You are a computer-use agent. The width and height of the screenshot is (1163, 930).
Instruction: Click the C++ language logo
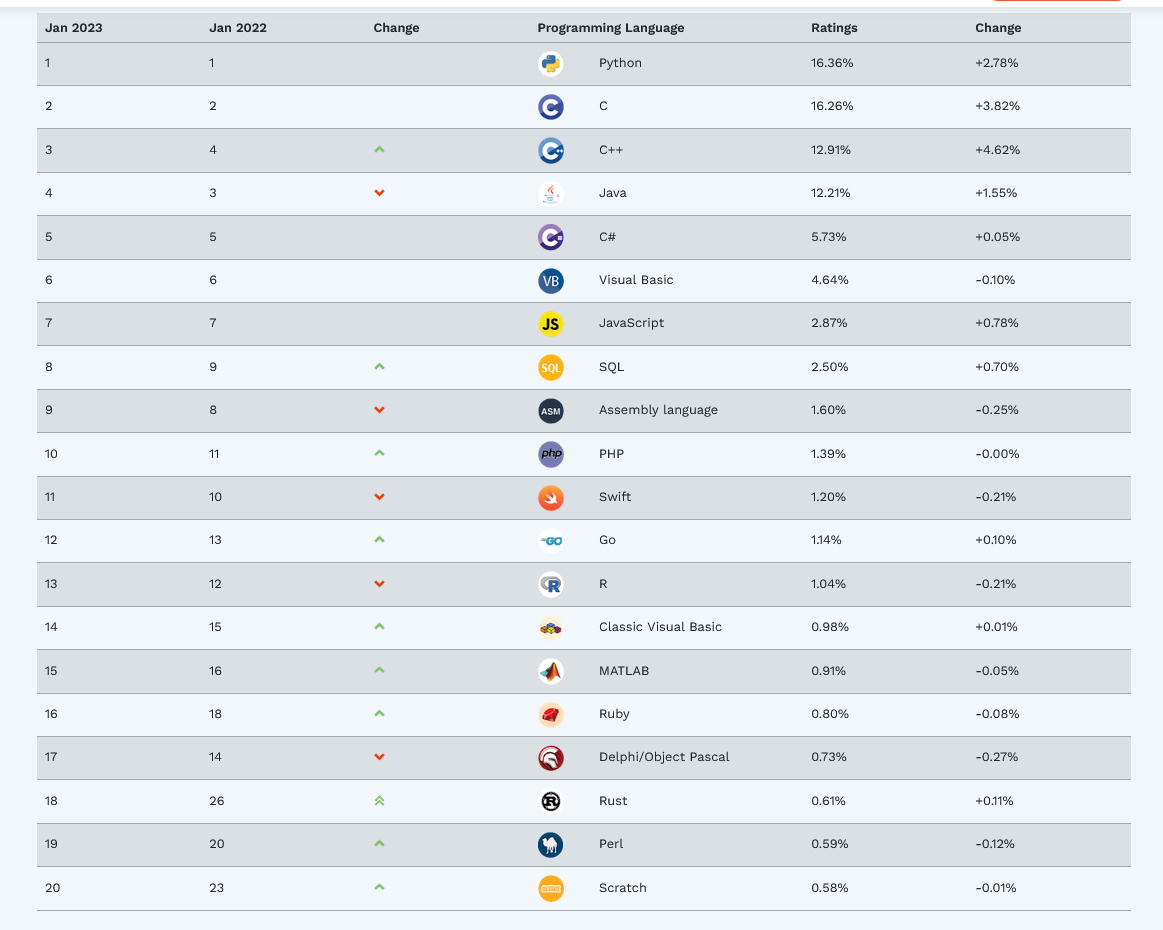click(x=550, y=151)
